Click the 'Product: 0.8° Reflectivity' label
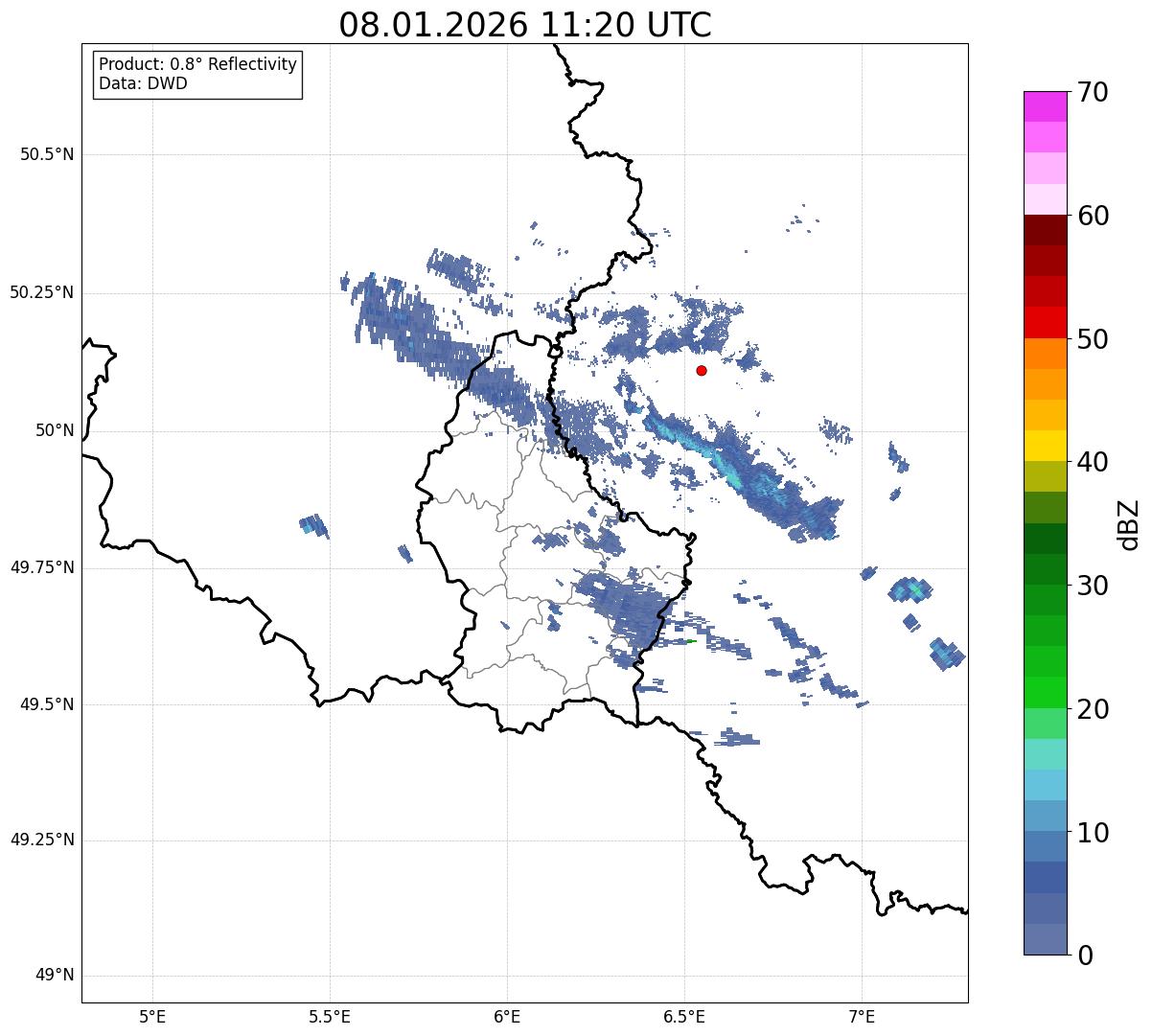 (x=198, y=64)
